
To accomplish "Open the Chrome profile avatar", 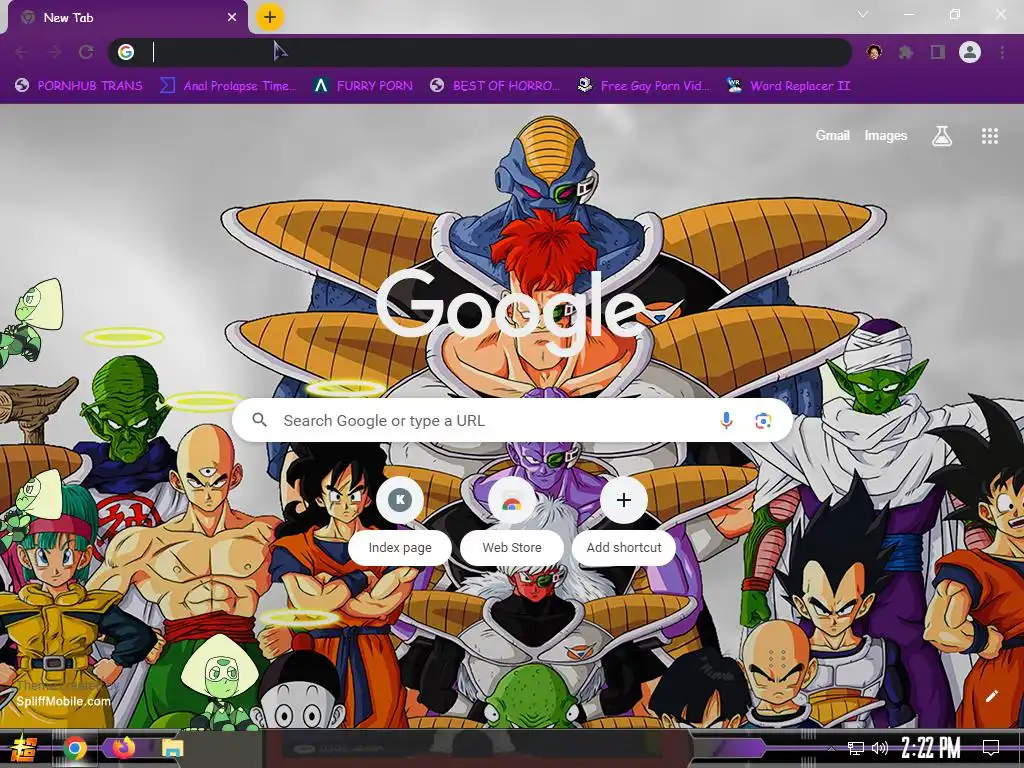I will coord(970,52).
